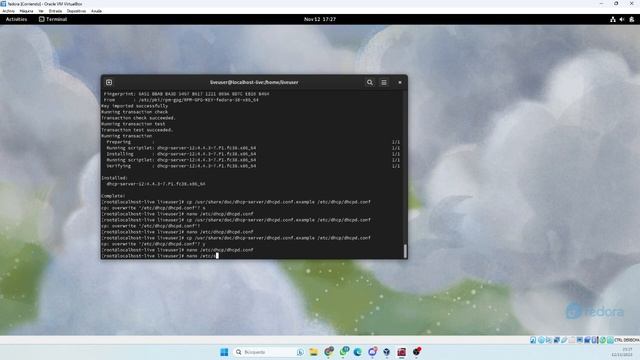Click the terminal vertical scrollbar
This screenshot has width=640, height=360.
point(405,251)
